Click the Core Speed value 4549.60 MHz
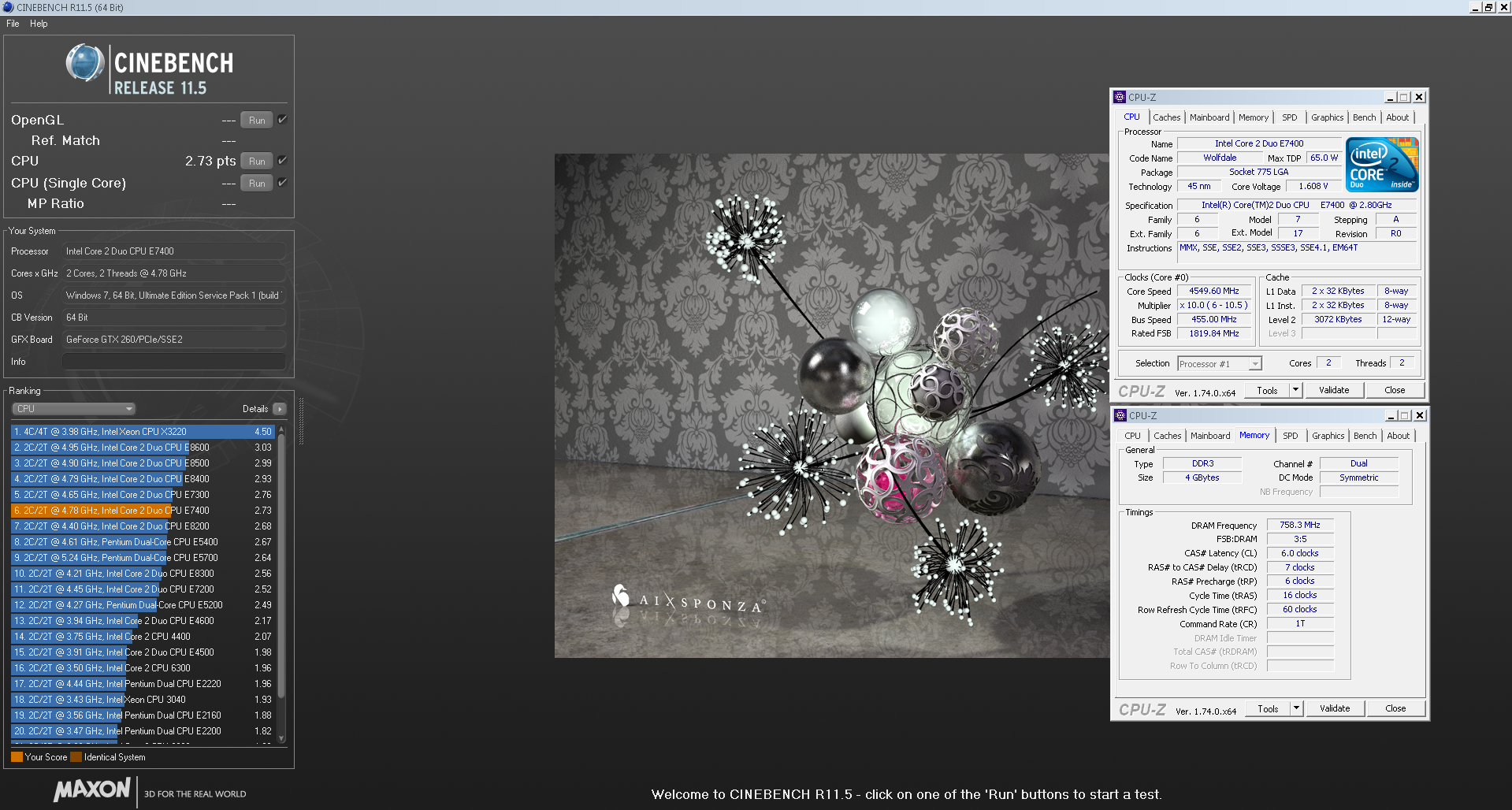 (x=1213, y=292)
